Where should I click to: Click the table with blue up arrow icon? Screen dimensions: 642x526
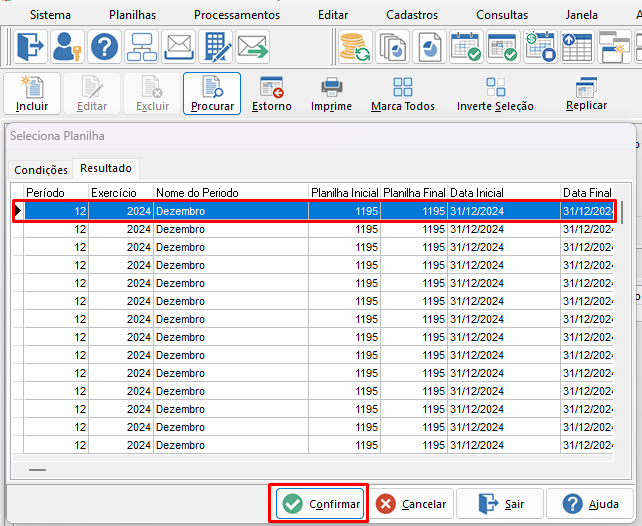point(577,46)
